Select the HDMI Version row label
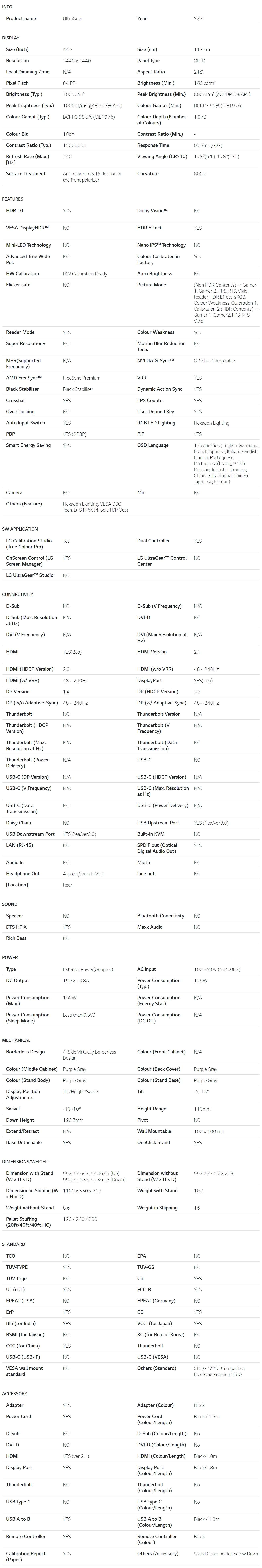The width and height of the screenshot is (262, 1568). pos(151,652)
